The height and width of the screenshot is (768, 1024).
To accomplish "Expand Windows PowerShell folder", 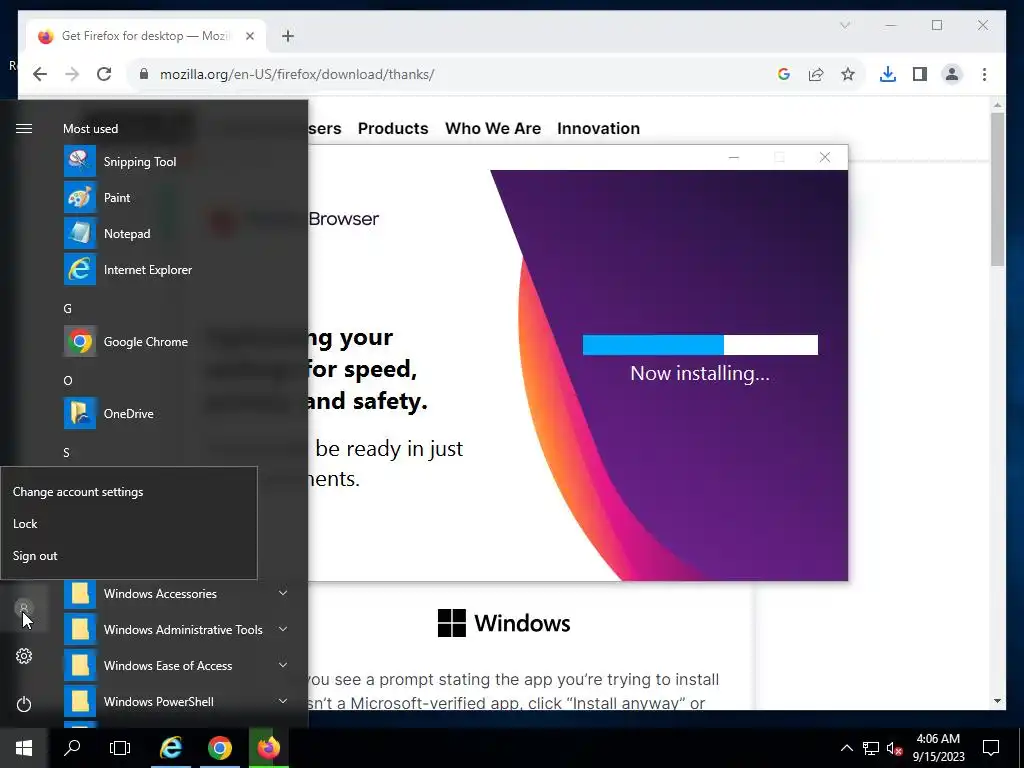I will 176,701.
